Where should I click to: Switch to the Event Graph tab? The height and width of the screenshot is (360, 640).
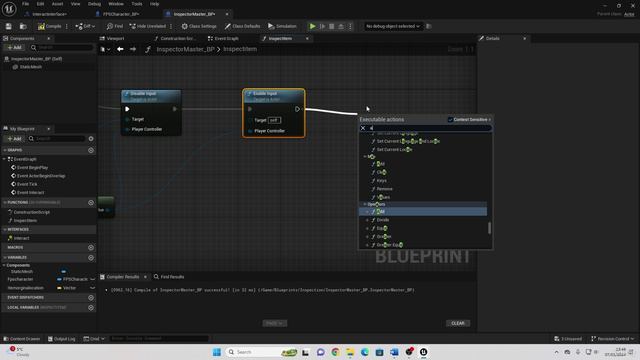223,38
